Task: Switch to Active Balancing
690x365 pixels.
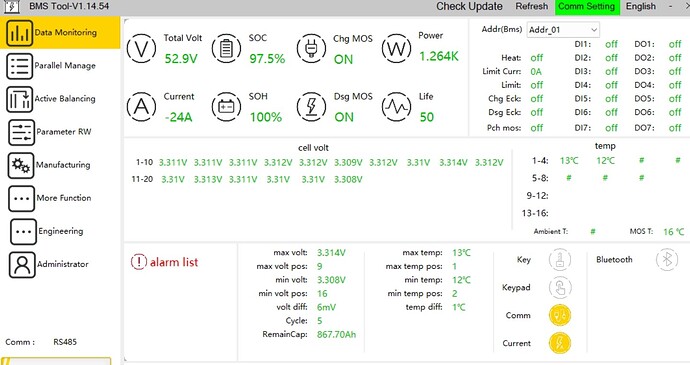Action: (x=60, y=99)
